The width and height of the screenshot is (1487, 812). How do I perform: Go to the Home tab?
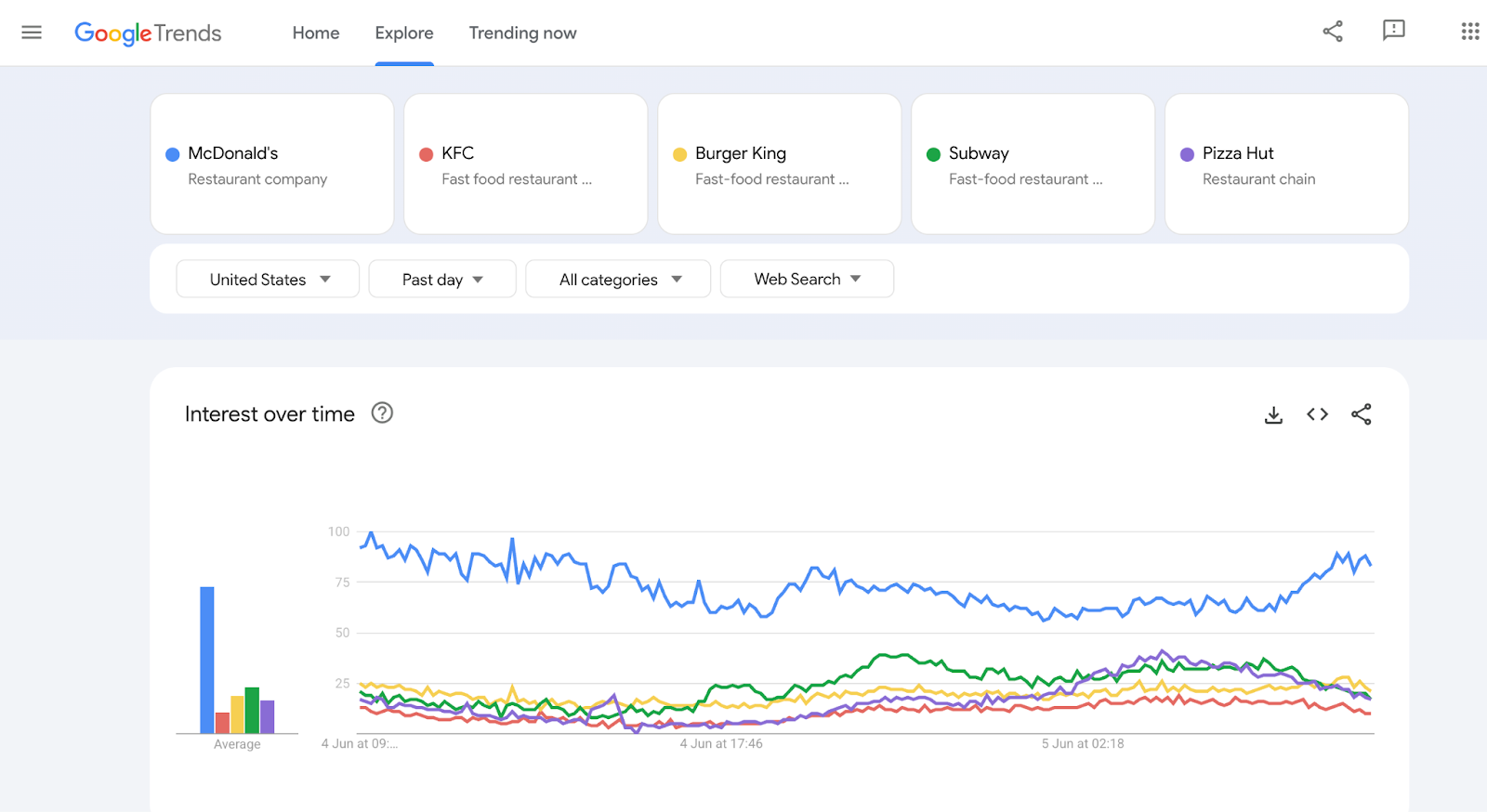[x=316, y=33]
